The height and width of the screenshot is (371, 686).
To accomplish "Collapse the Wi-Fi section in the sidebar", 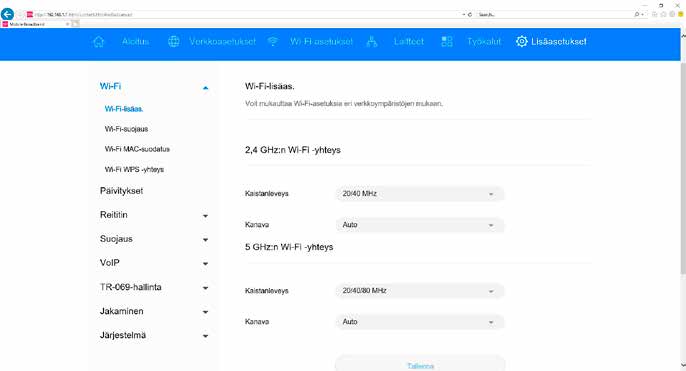I will point(205,88).
